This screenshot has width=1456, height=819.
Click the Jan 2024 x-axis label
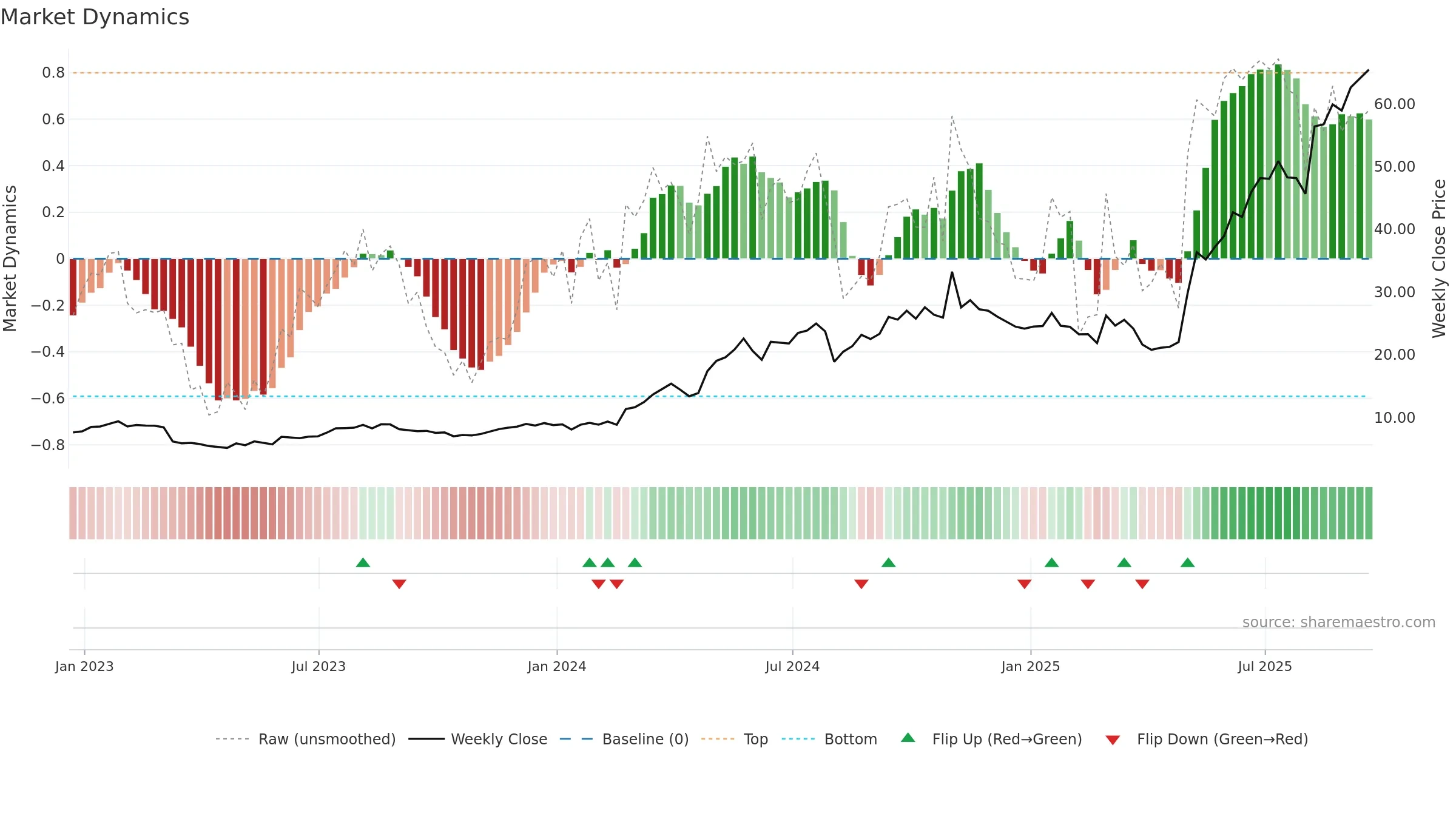tap(557, 666)
